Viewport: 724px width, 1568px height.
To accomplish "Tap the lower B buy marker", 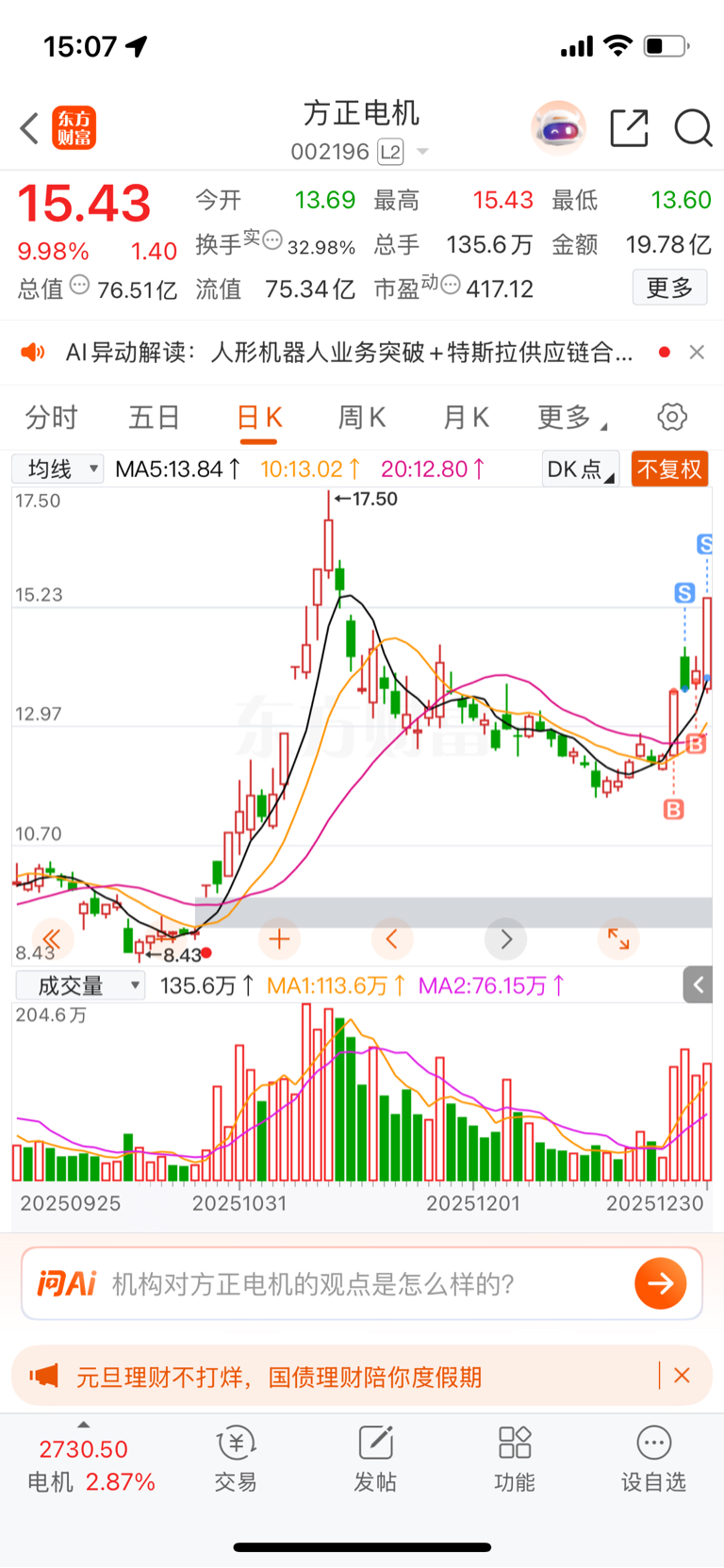I will 673,809.
